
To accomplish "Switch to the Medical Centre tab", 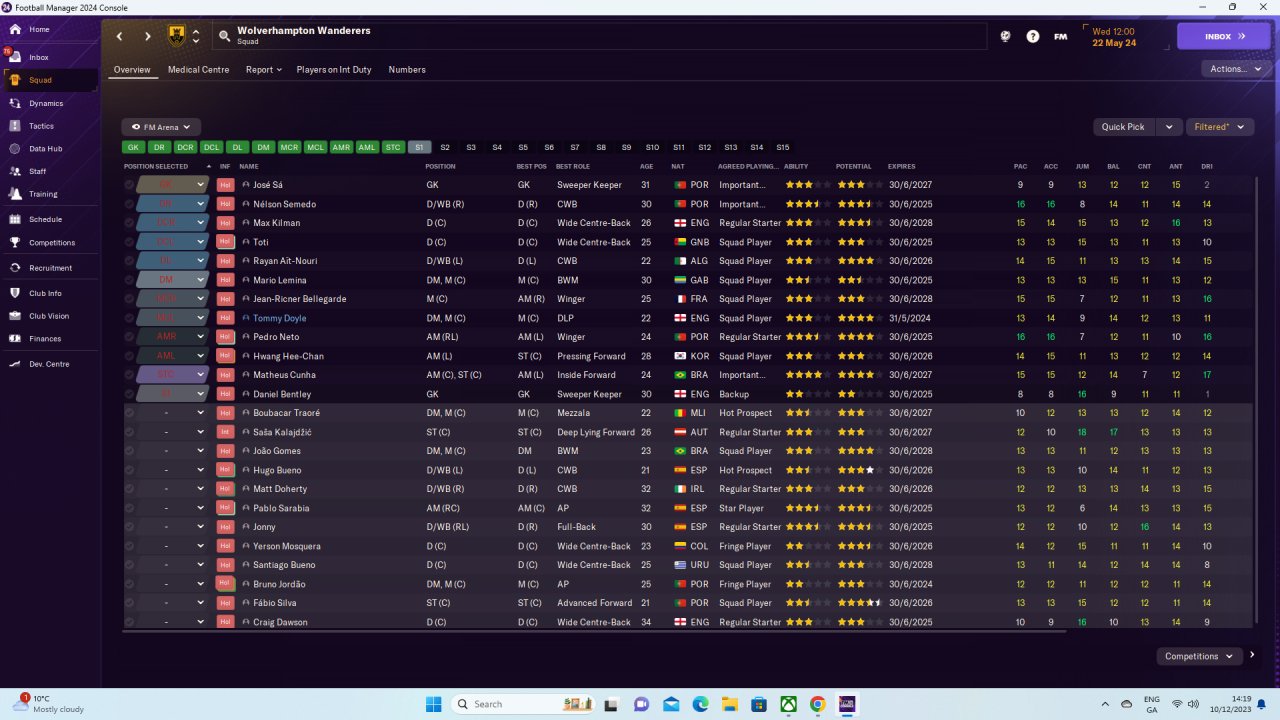I will 198,70.
